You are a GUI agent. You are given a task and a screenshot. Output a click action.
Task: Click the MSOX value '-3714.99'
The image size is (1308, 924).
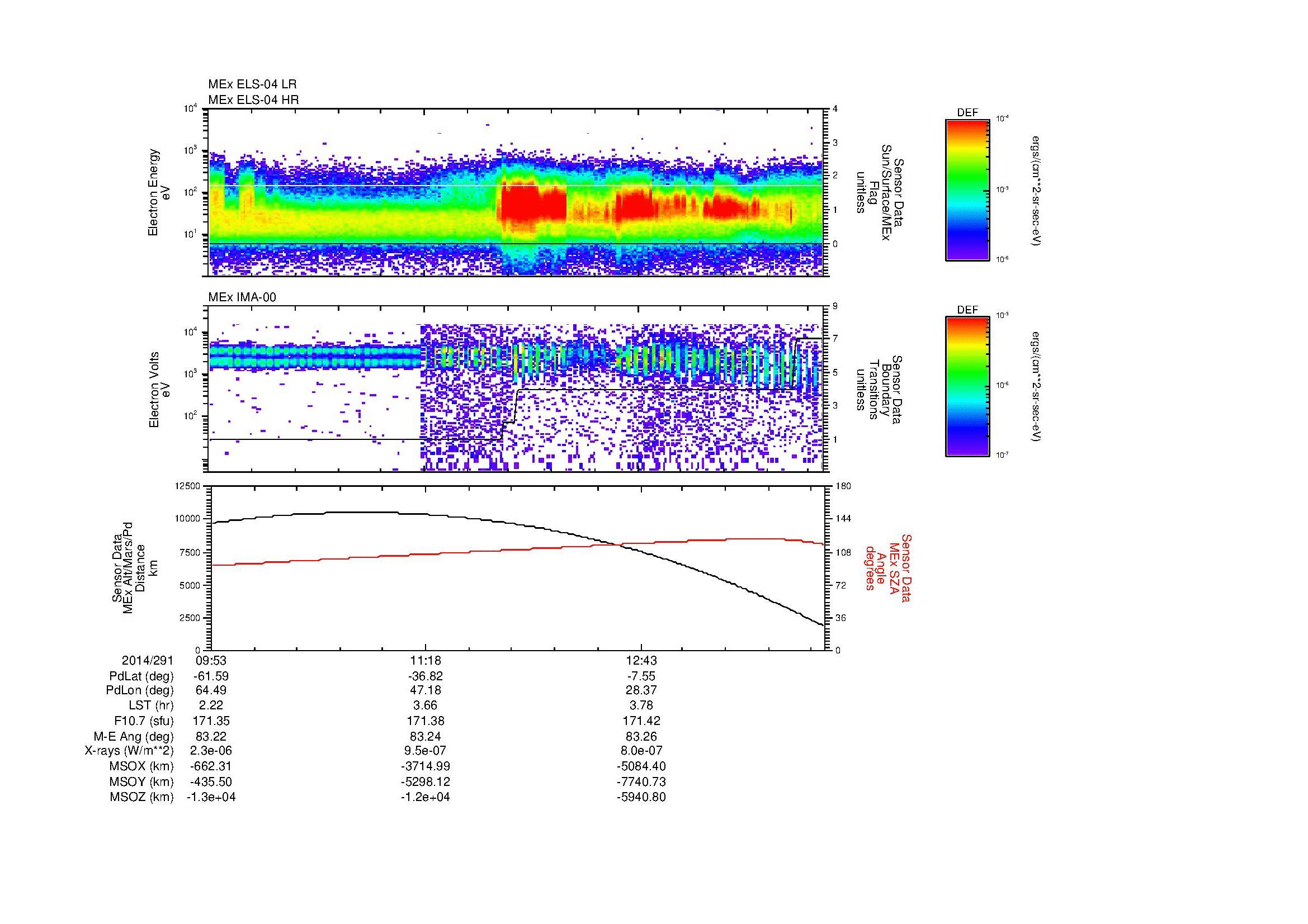pos(425,766)
